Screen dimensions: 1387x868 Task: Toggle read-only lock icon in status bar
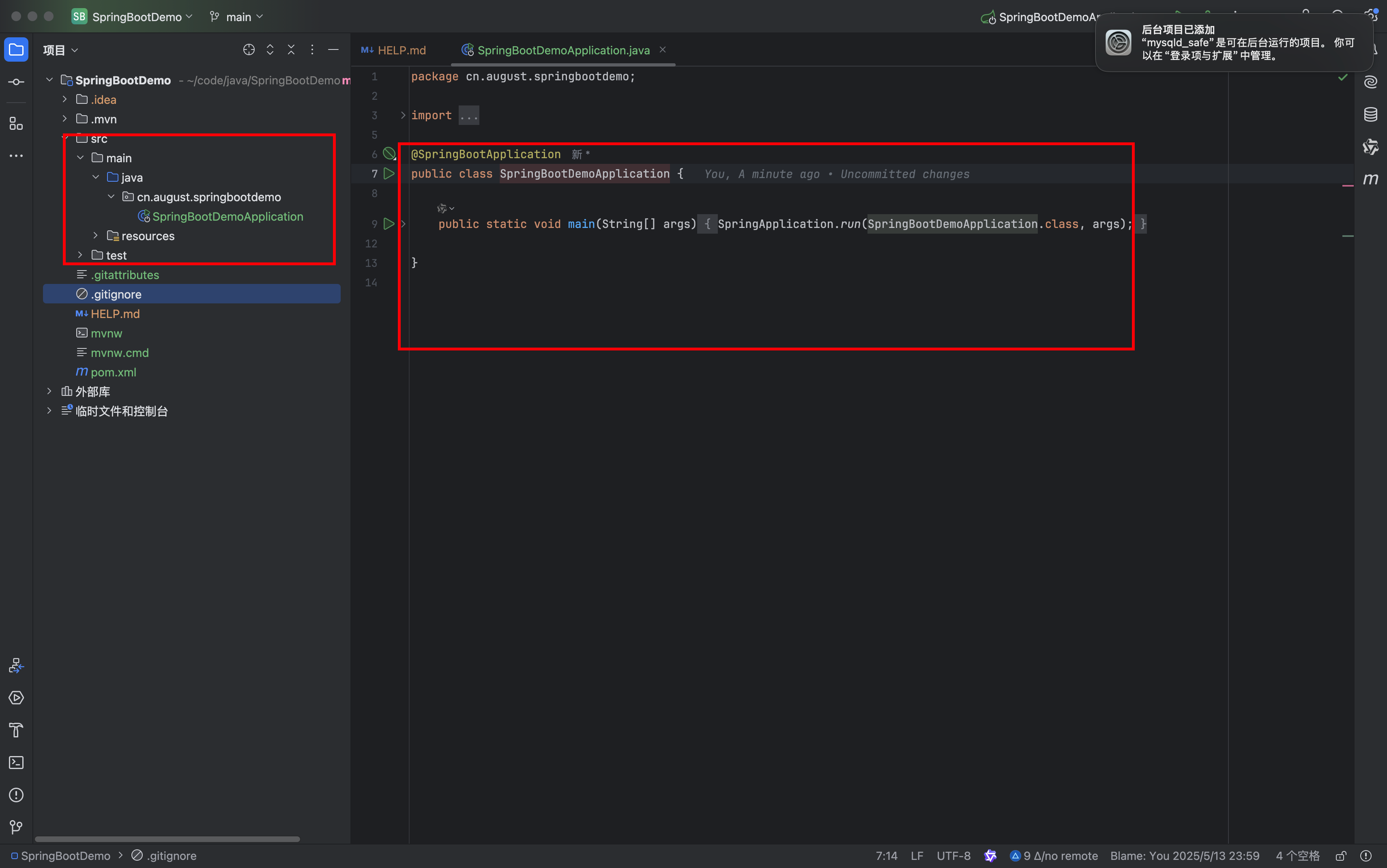[x=1341, y=856]
